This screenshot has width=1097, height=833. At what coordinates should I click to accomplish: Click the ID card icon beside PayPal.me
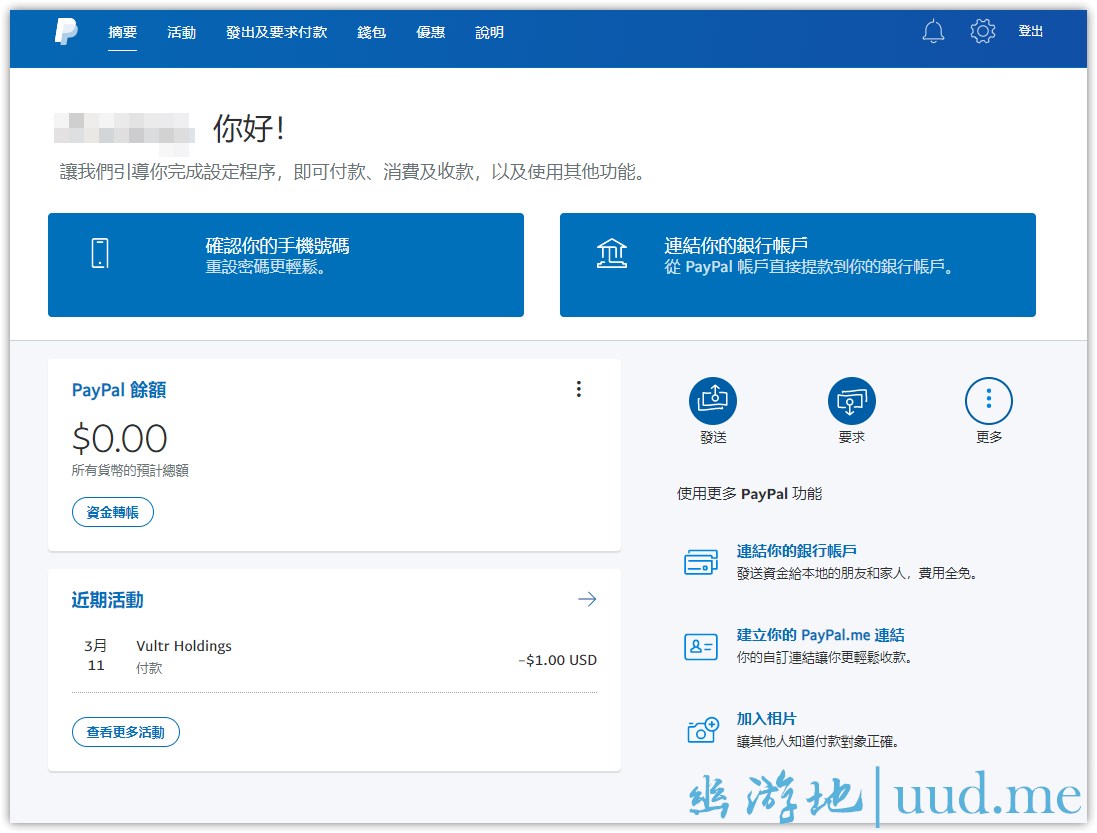click(x=701, y=646)
